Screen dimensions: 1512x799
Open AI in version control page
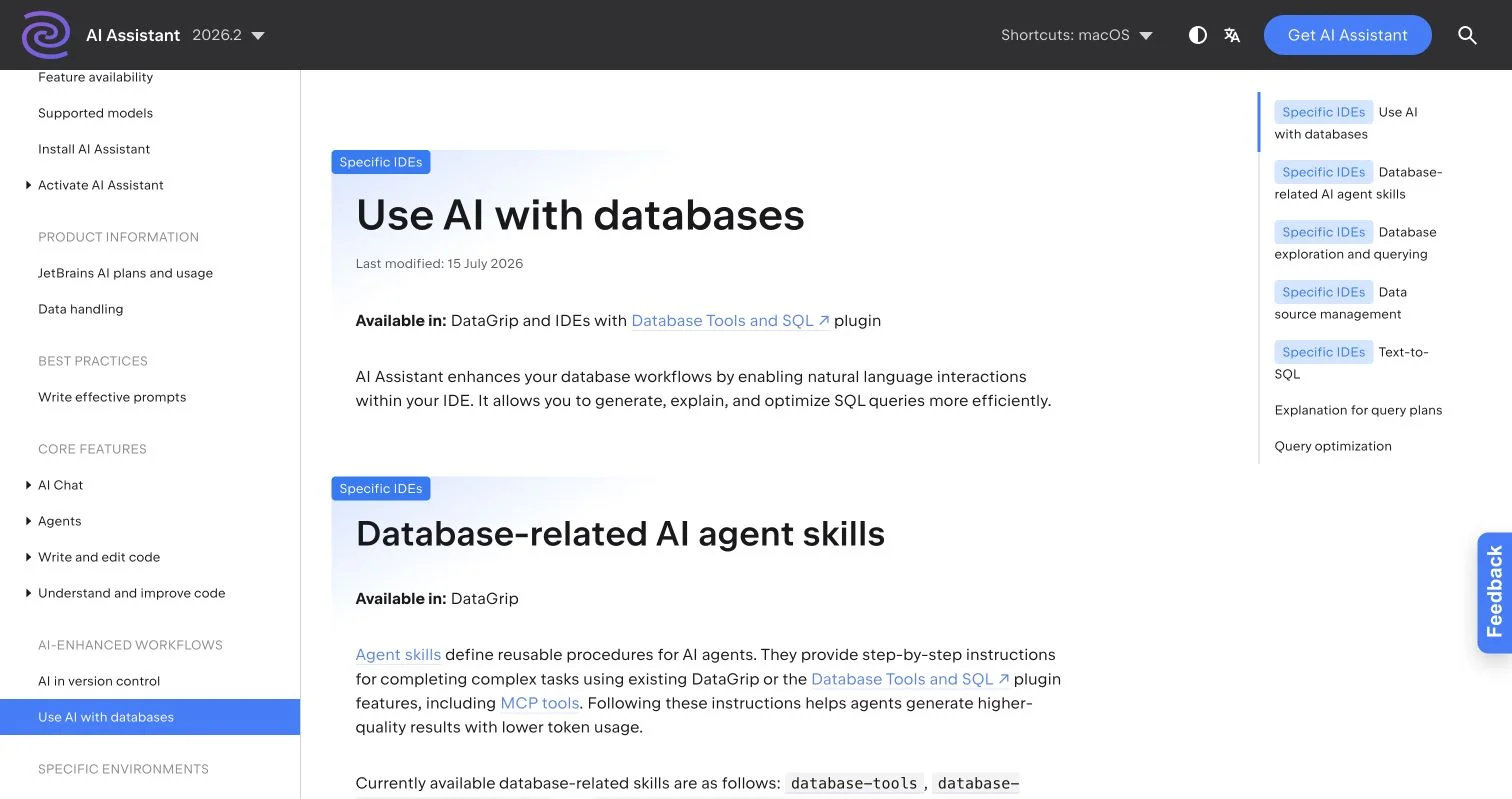(x=99, y=681)
